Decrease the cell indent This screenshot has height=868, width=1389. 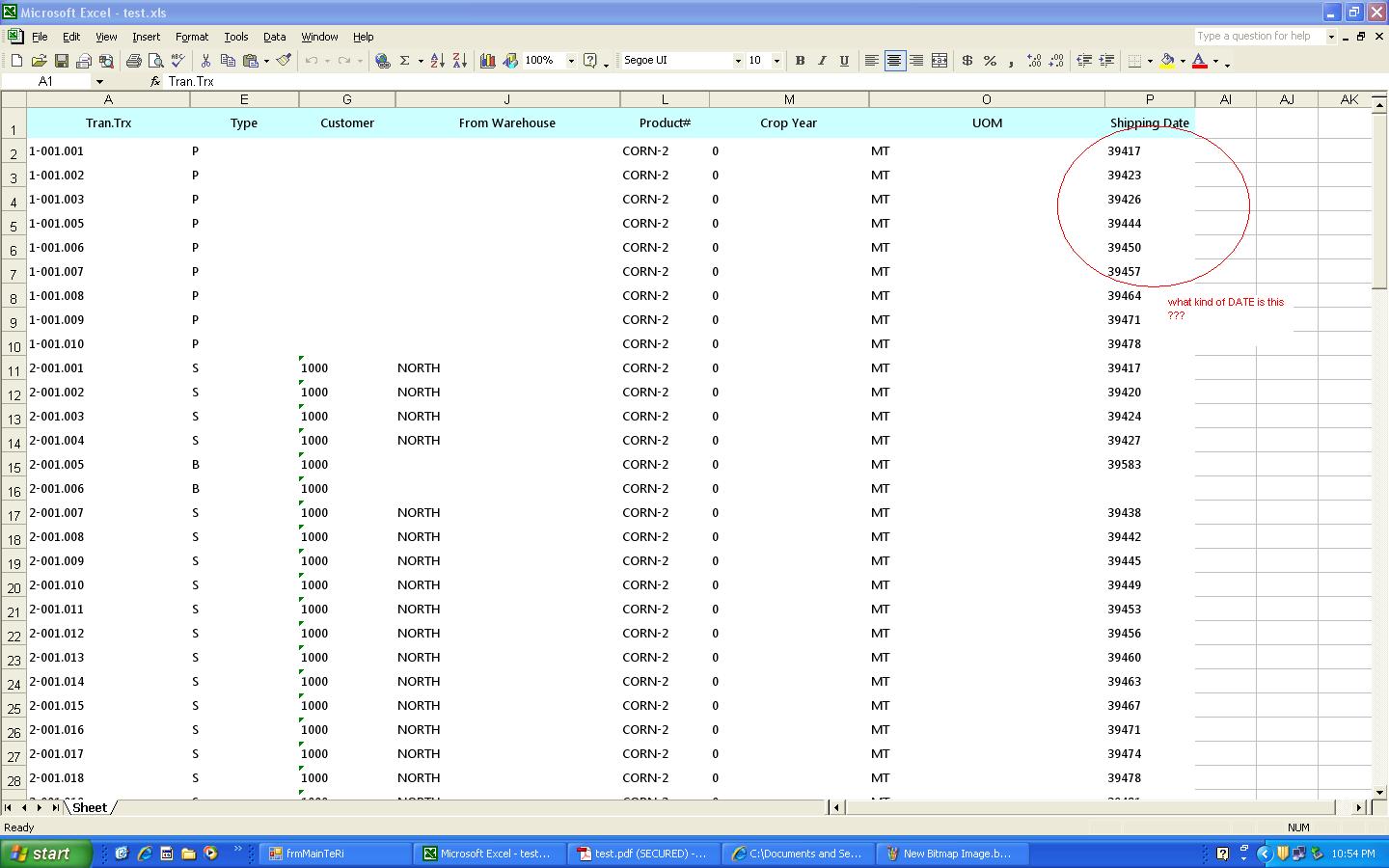[1084, 61]
